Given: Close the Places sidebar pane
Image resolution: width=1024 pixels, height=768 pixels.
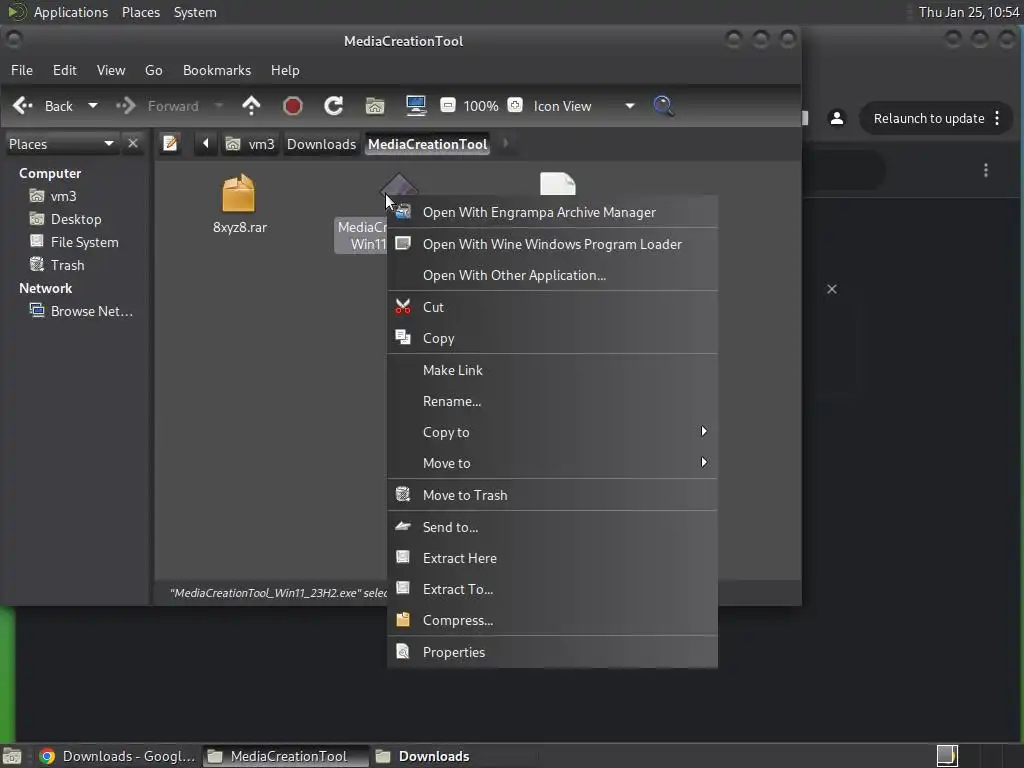Looking at the screenshot, I should point(133,143).
